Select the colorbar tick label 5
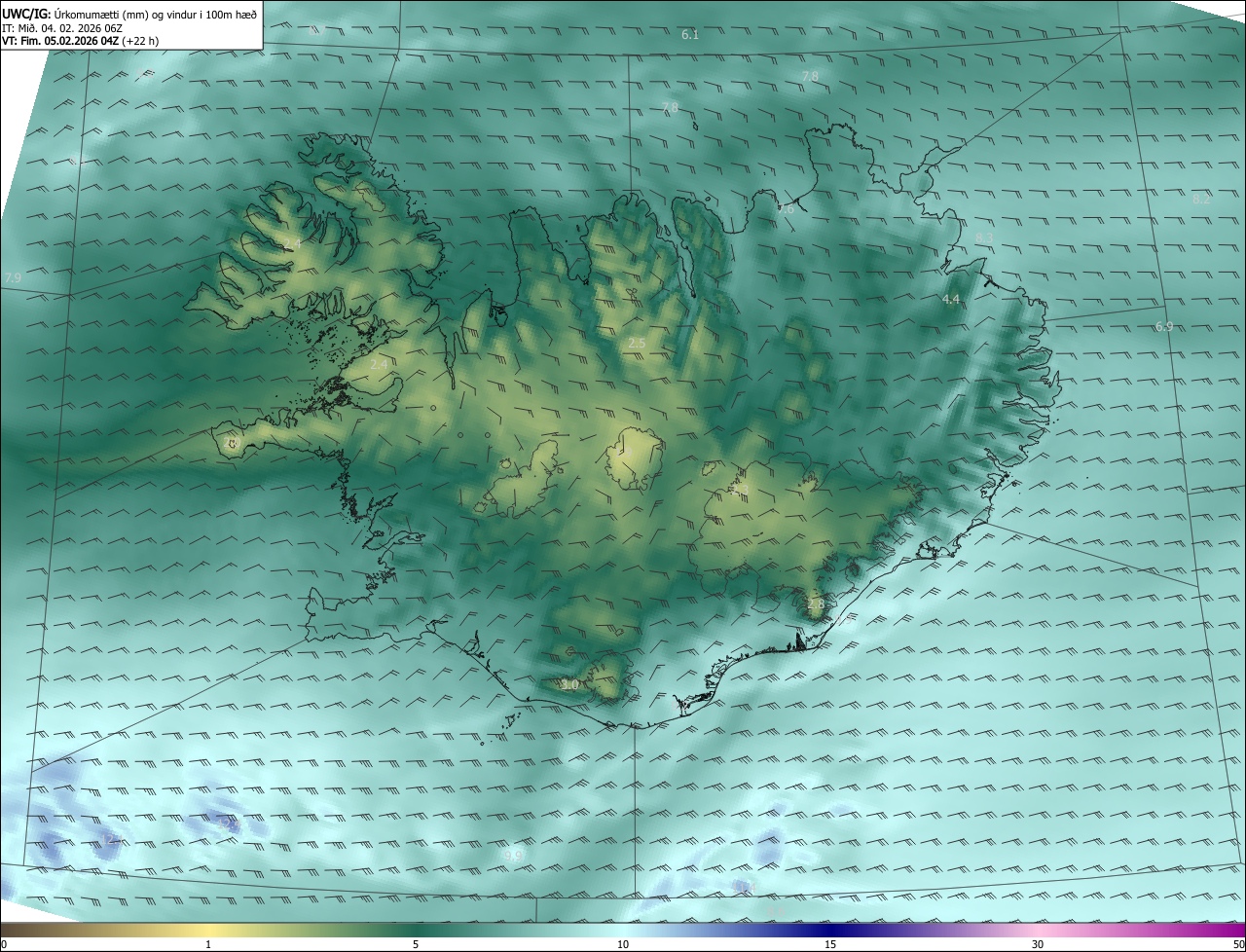Viewport: 1246px width, 952px height. 416,944
